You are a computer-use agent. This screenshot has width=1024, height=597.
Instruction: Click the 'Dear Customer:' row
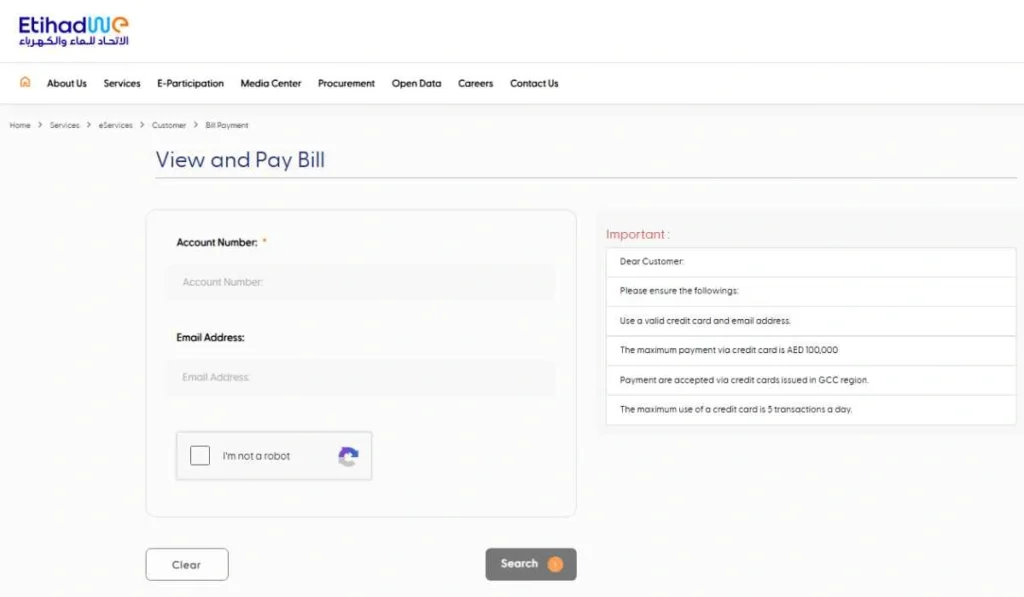click(x=810, y=262)
